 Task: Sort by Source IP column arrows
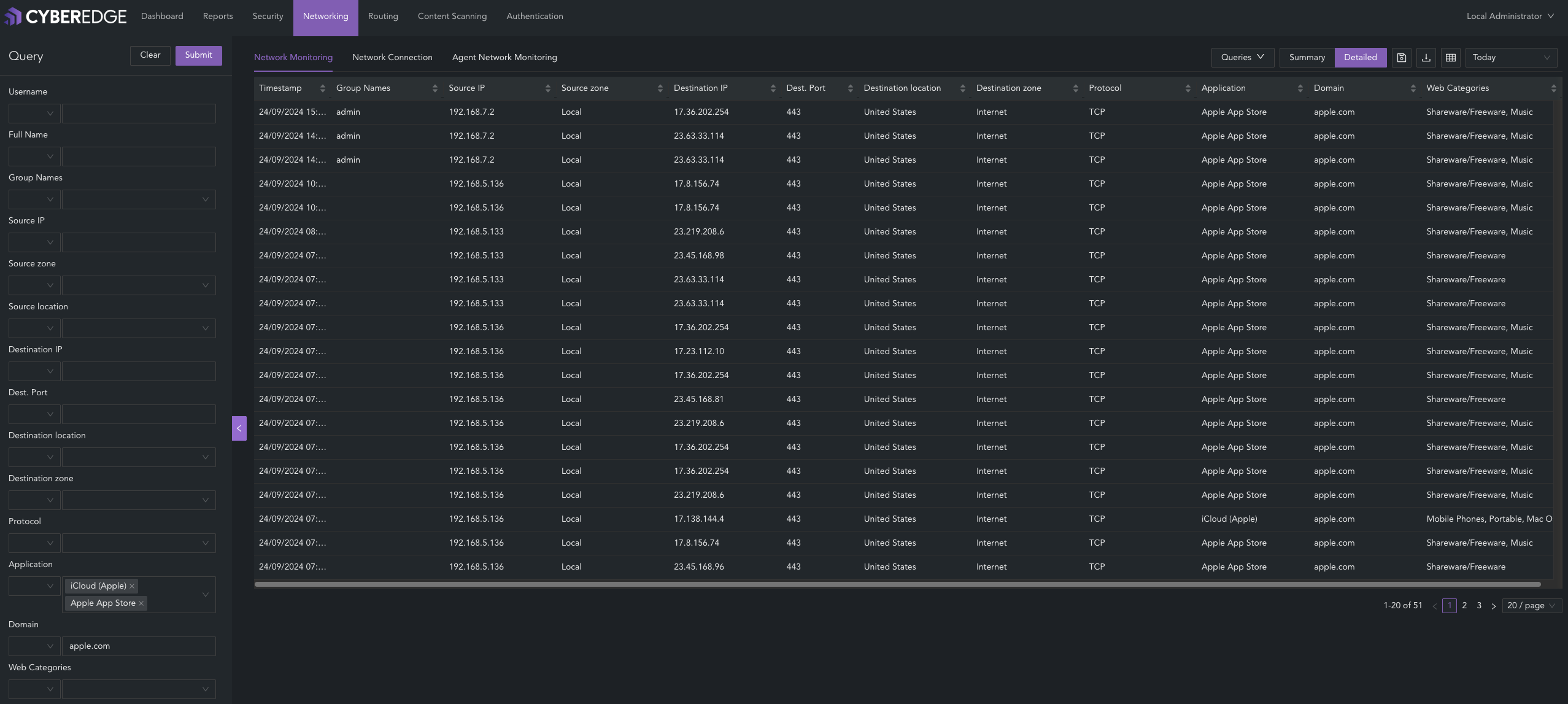[x=547, y=88]
